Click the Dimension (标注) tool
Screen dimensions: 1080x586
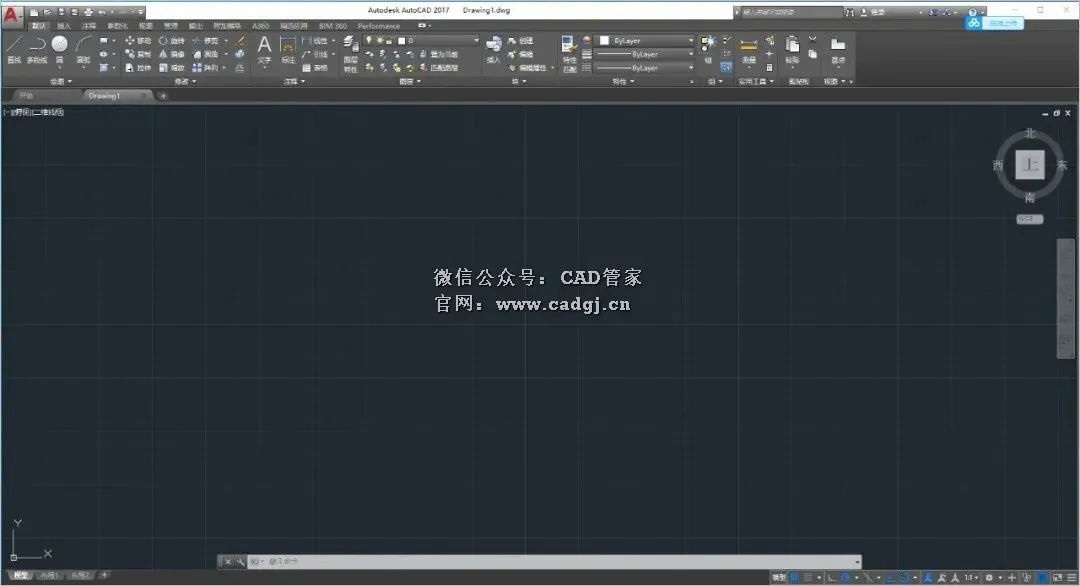click(288, 50)
